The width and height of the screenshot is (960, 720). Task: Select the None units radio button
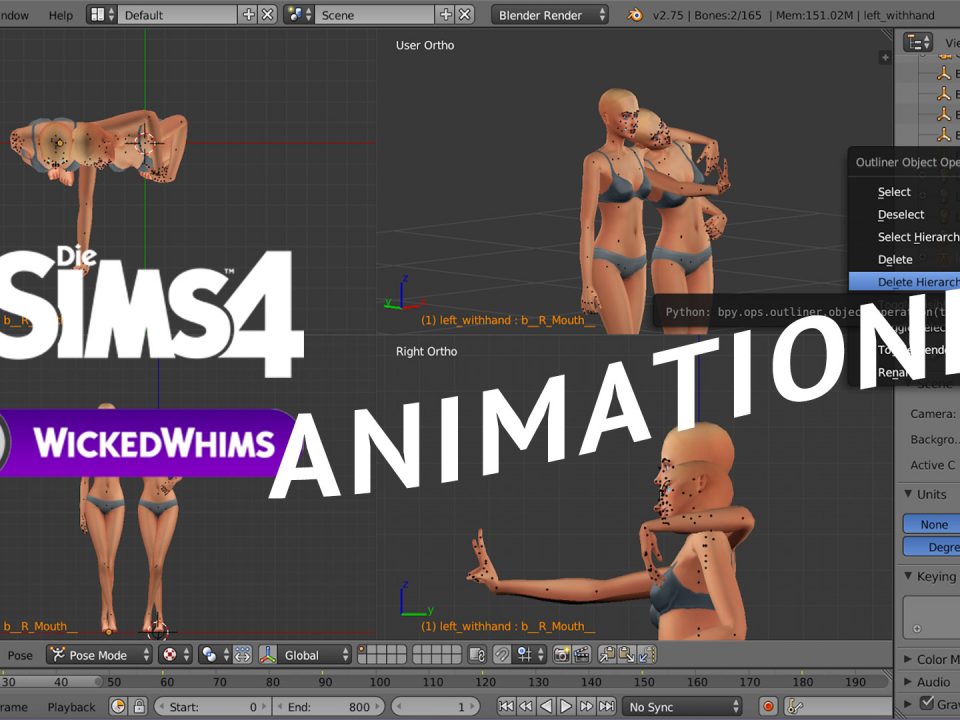point(933,524)
